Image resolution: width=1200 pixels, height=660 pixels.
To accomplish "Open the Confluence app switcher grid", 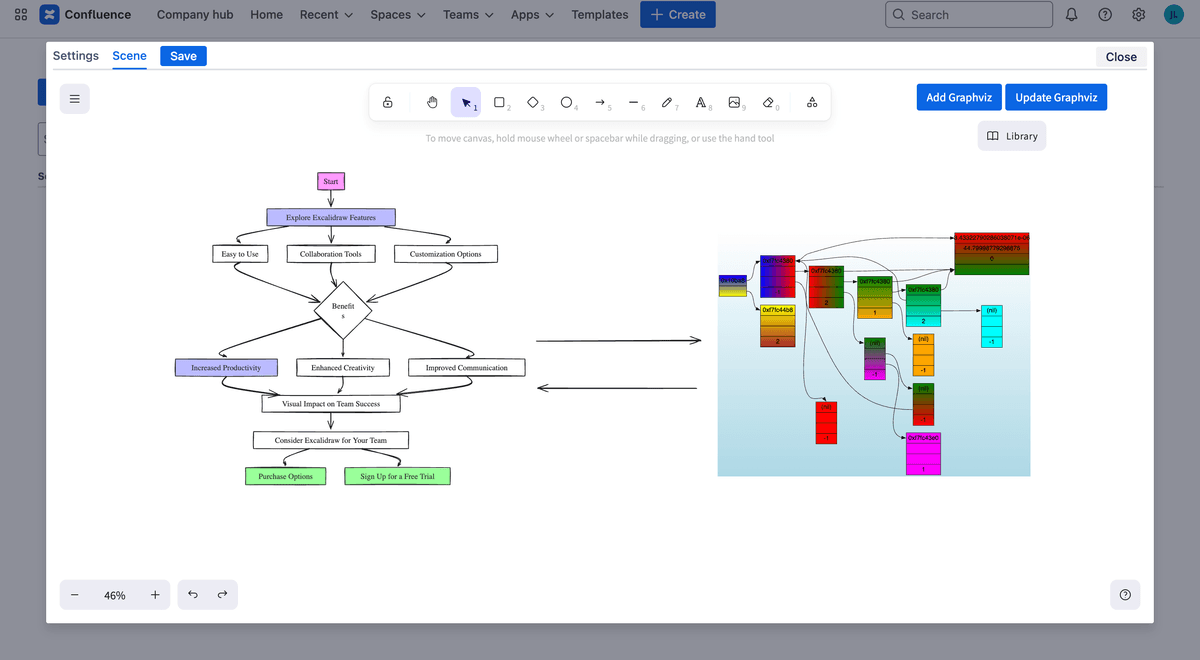I will (21, 15).
